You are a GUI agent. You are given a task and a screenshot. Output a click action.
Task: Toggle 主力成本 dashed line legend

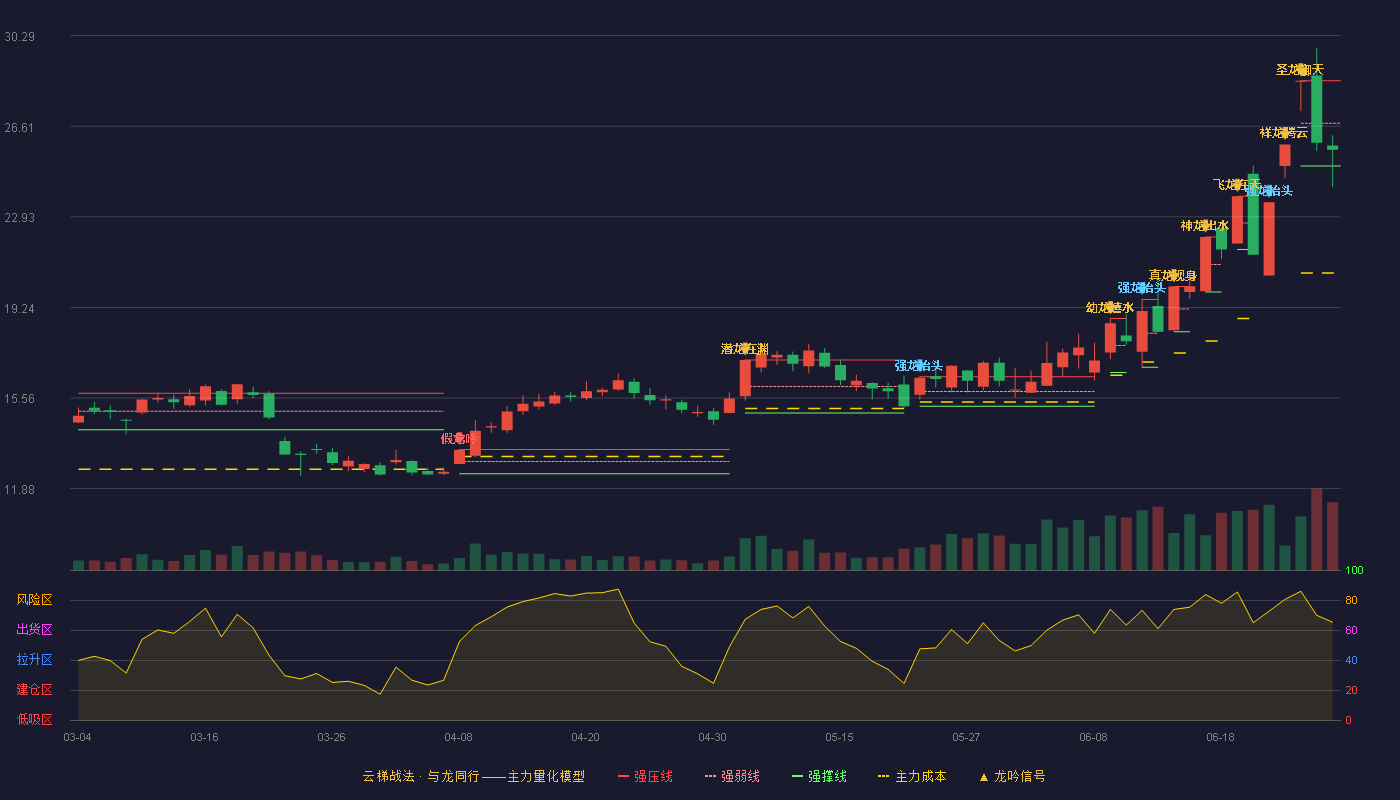(x=912, y=776)
